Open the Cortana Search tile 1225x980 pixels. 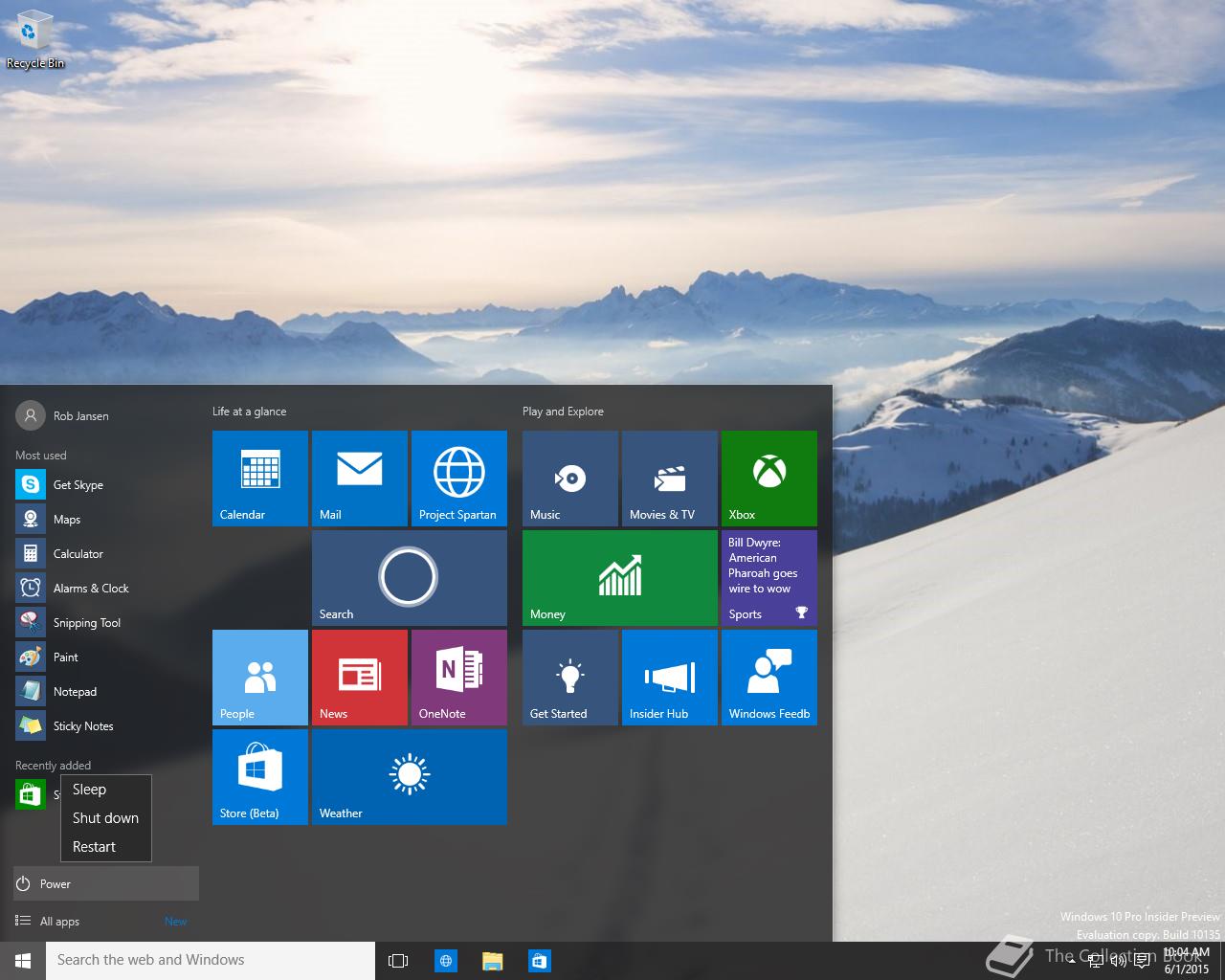[x=410, y=578]
